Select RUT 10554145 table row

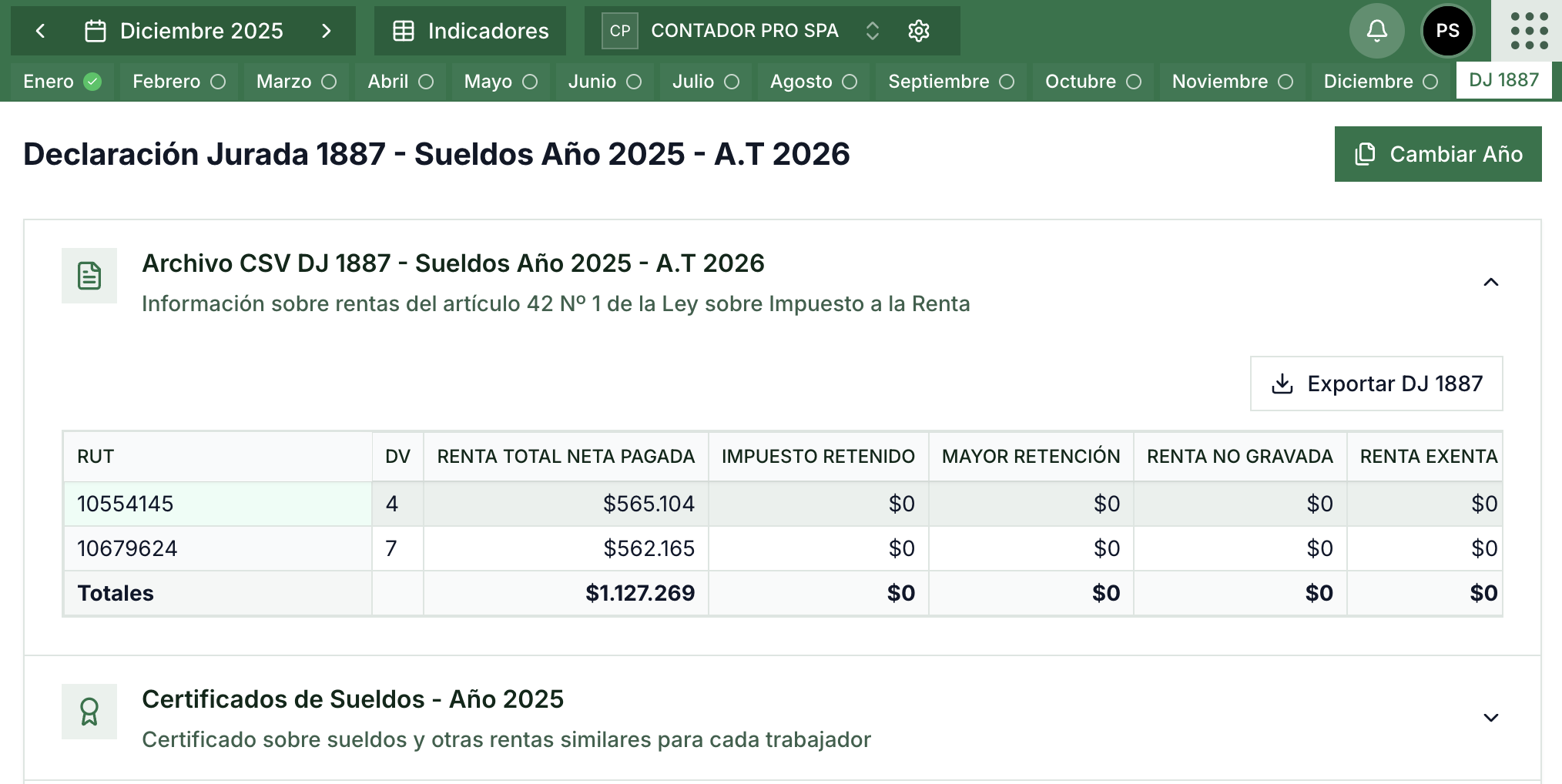pos(783,504)
